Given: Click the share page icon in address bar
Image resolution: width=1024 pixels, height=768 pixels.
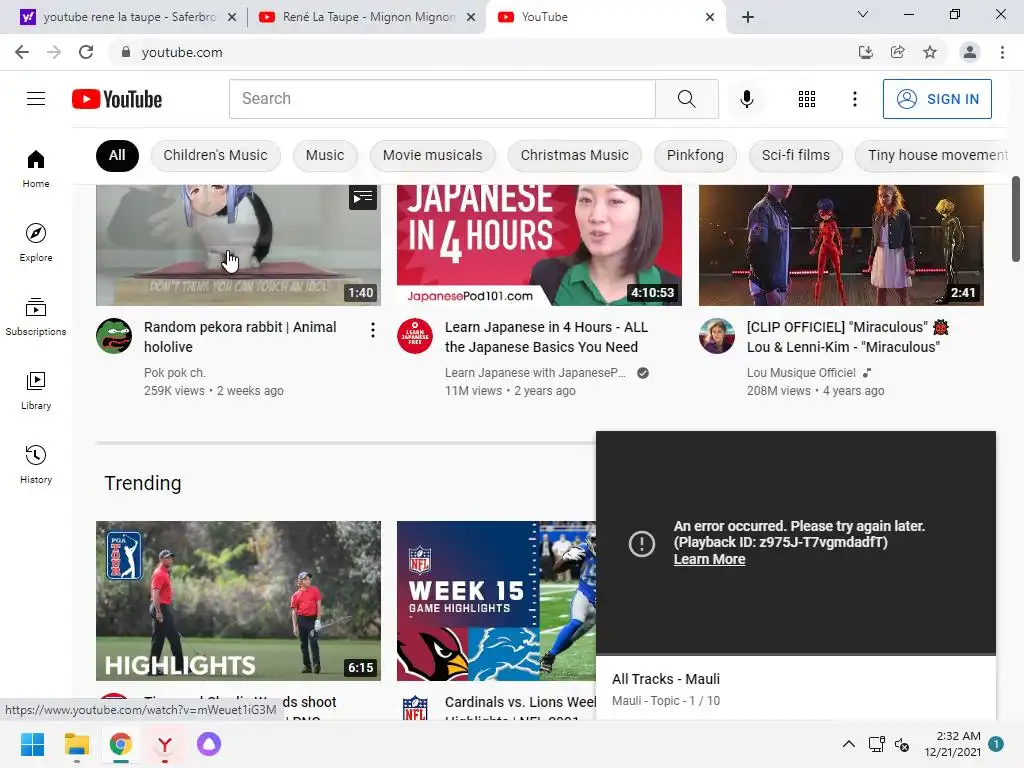Looking at the screenshot, I should click(898, 52).
